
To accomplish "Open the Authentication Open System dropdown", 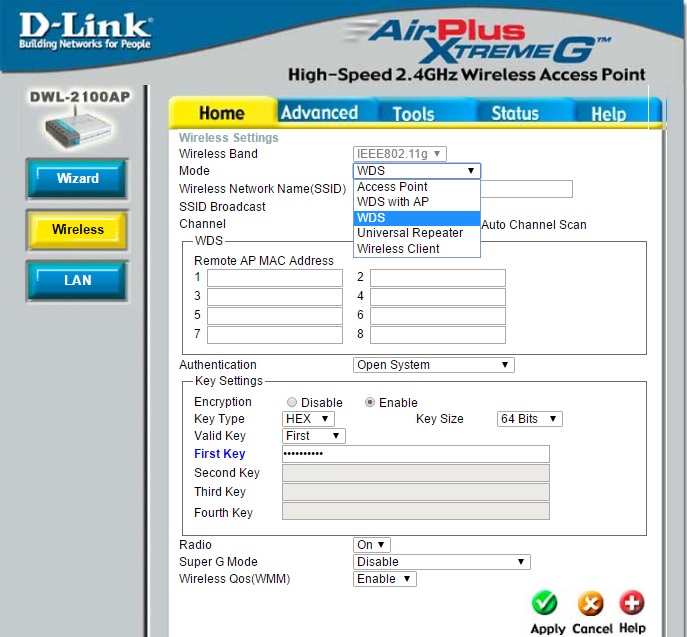I will coord(434,365).
